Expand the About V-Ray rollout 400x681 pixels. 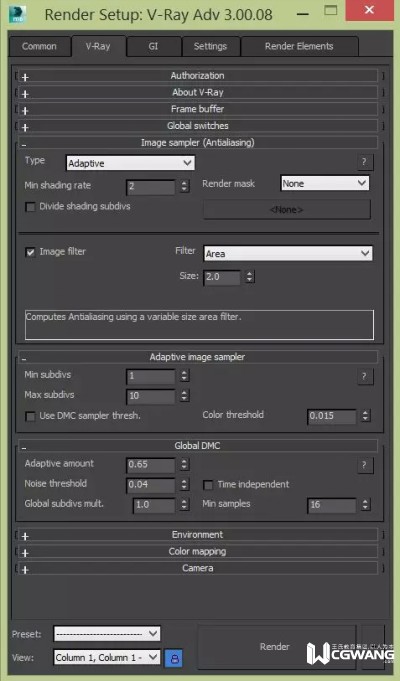point(198,92)
